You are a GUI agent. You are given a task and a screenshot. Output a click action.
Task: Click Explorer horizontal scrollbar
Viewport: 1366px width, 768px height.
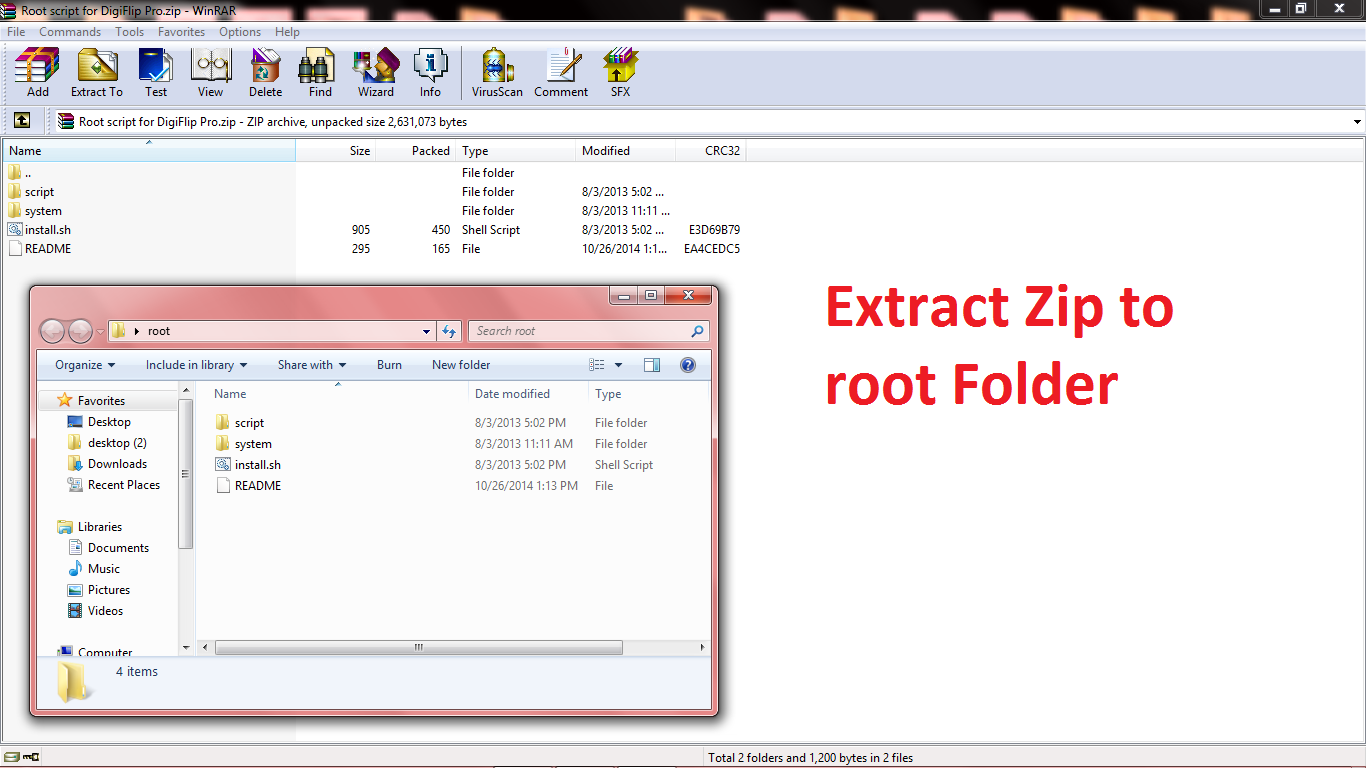420,648
